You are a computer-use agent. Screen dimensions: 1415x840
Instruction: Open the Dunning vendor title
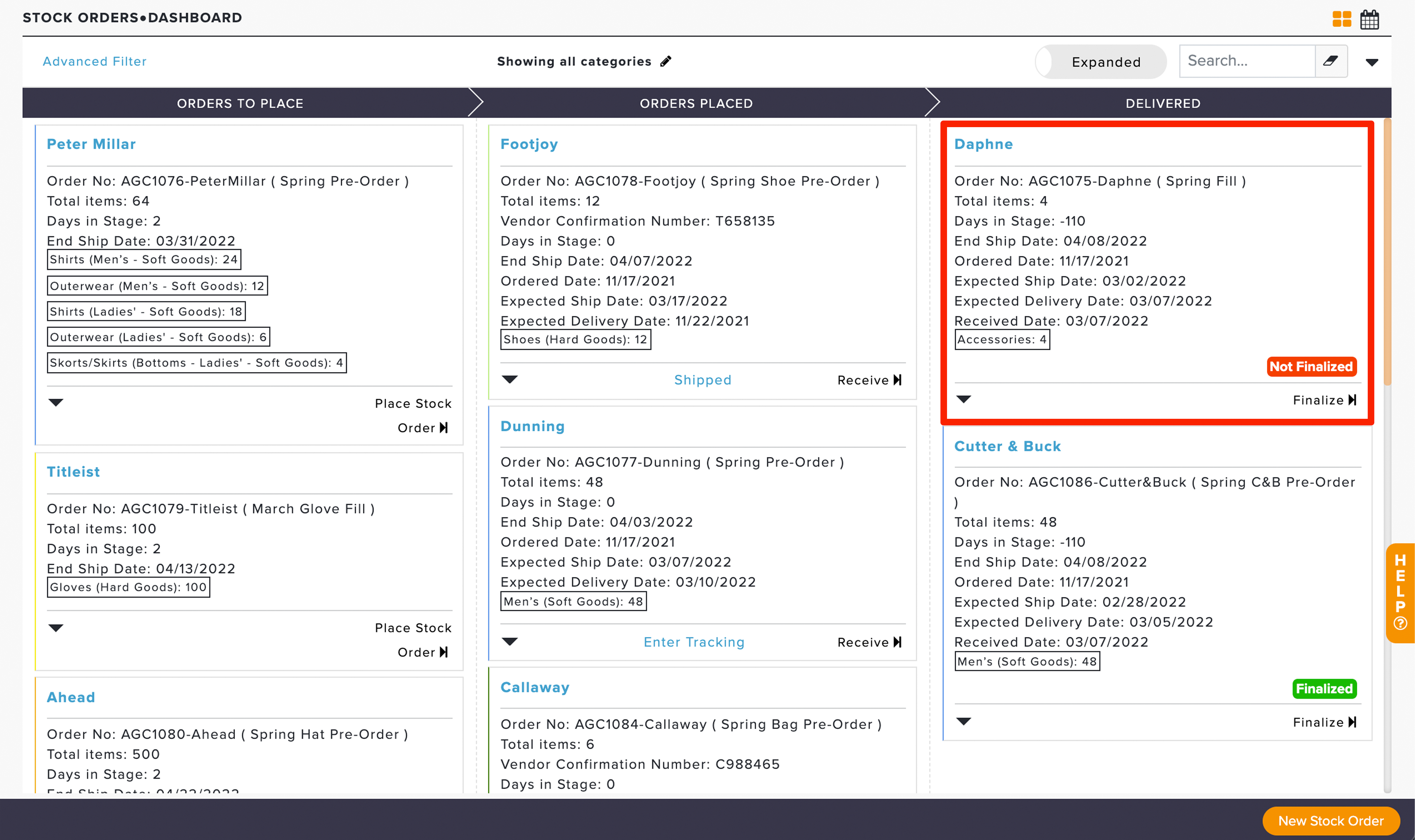[x=533, y=426]
